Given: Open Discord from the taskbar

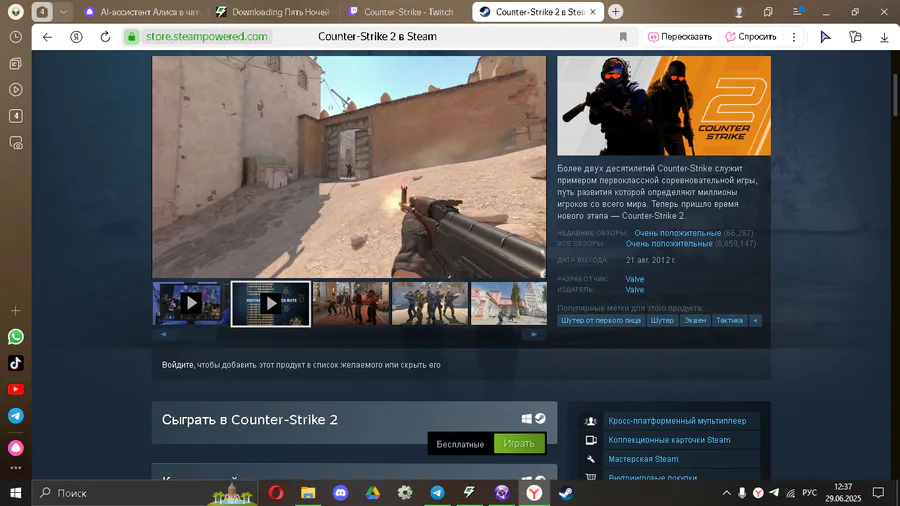Looking at the screenshot, I should pos(340,493).
